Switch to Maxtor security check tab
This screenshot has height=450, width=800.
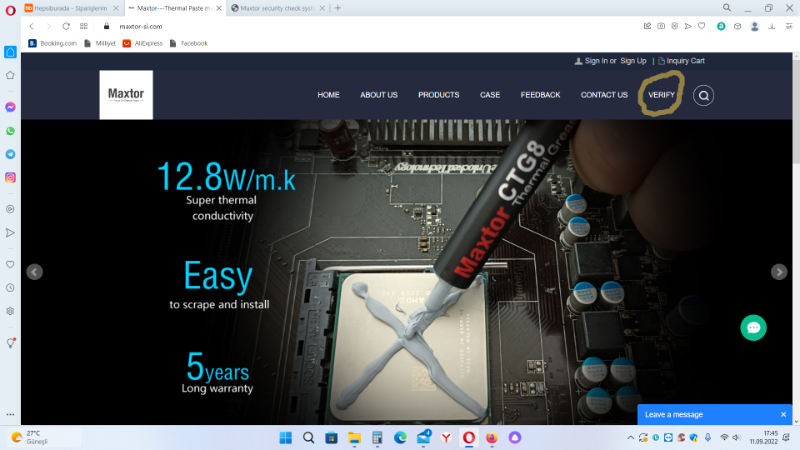(276, 8)
